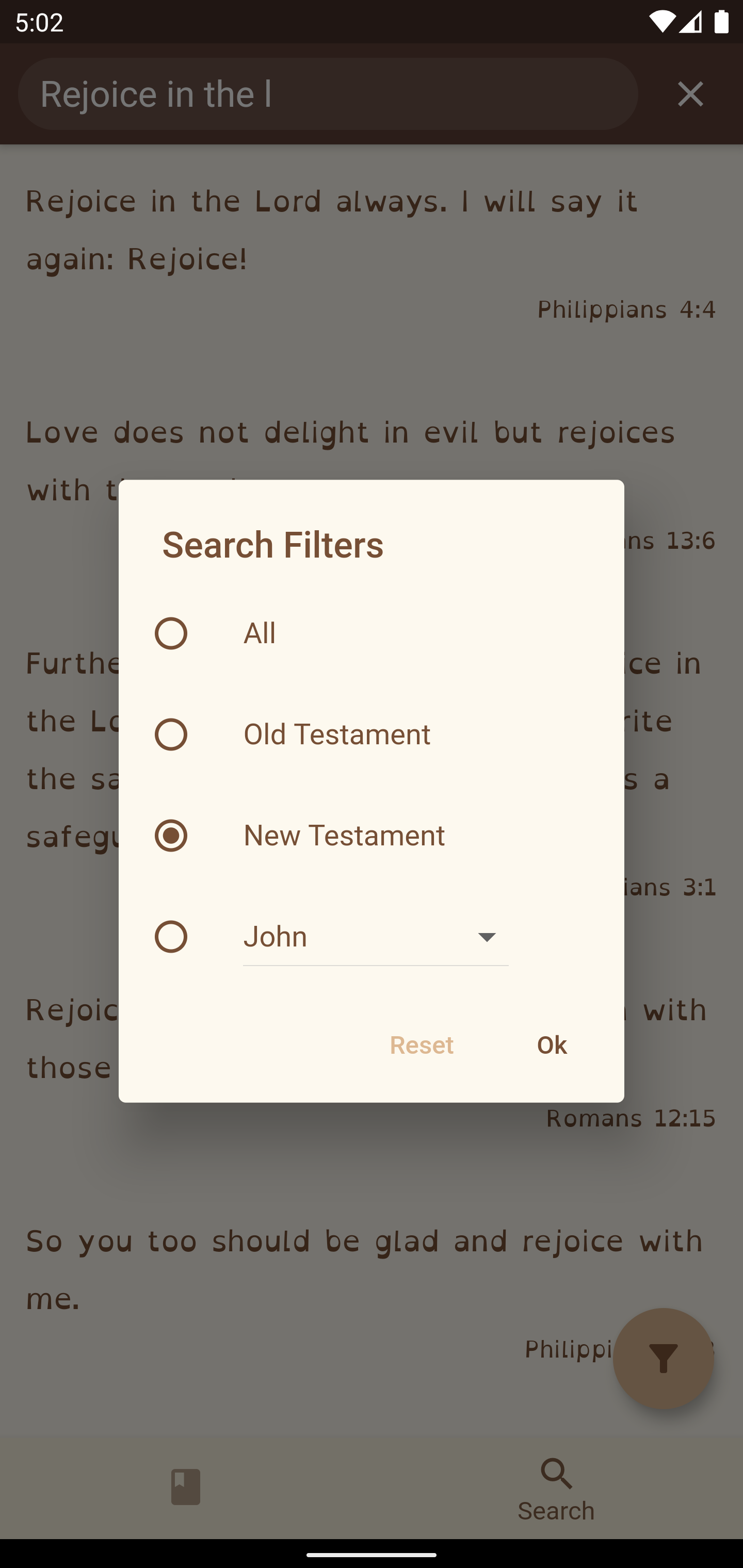Viewport: 743px width, 1568px height.
Task: Confirm filters with Ok button
Action: coord(552,1044)
